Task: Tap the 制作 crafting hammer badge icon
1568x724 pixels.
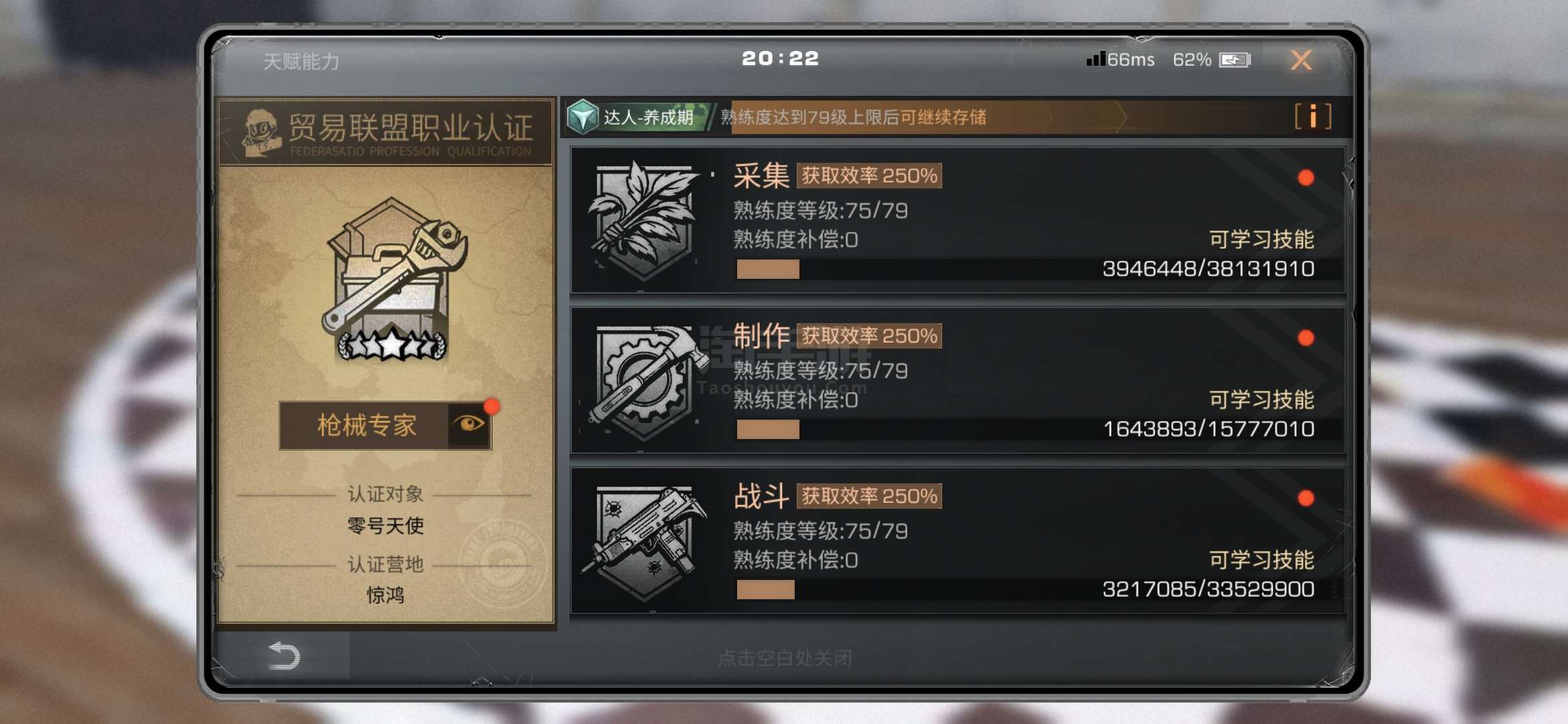Action: pyautogui.click(x=645, y=381)
